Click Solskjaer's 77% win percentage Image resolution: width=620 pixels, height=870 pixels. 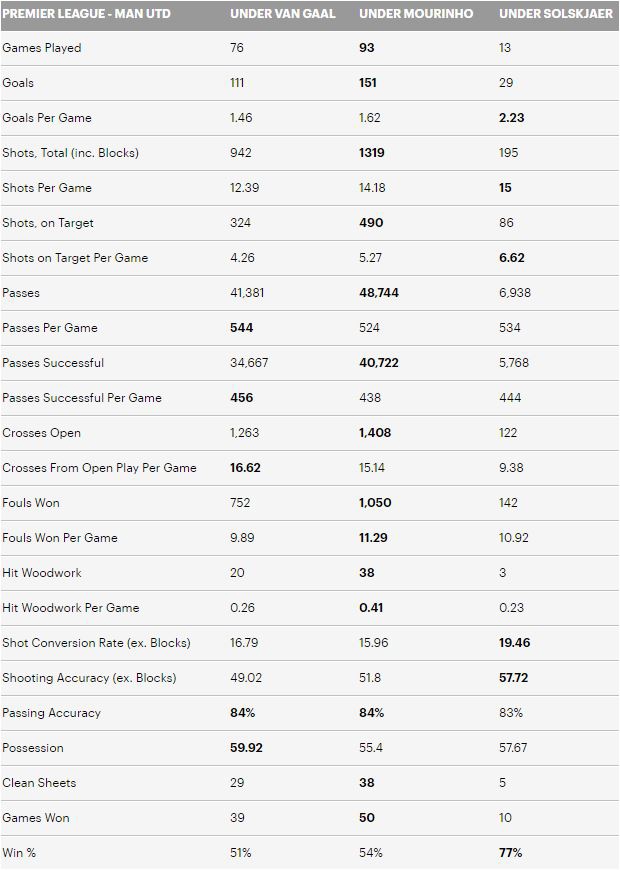510,853
